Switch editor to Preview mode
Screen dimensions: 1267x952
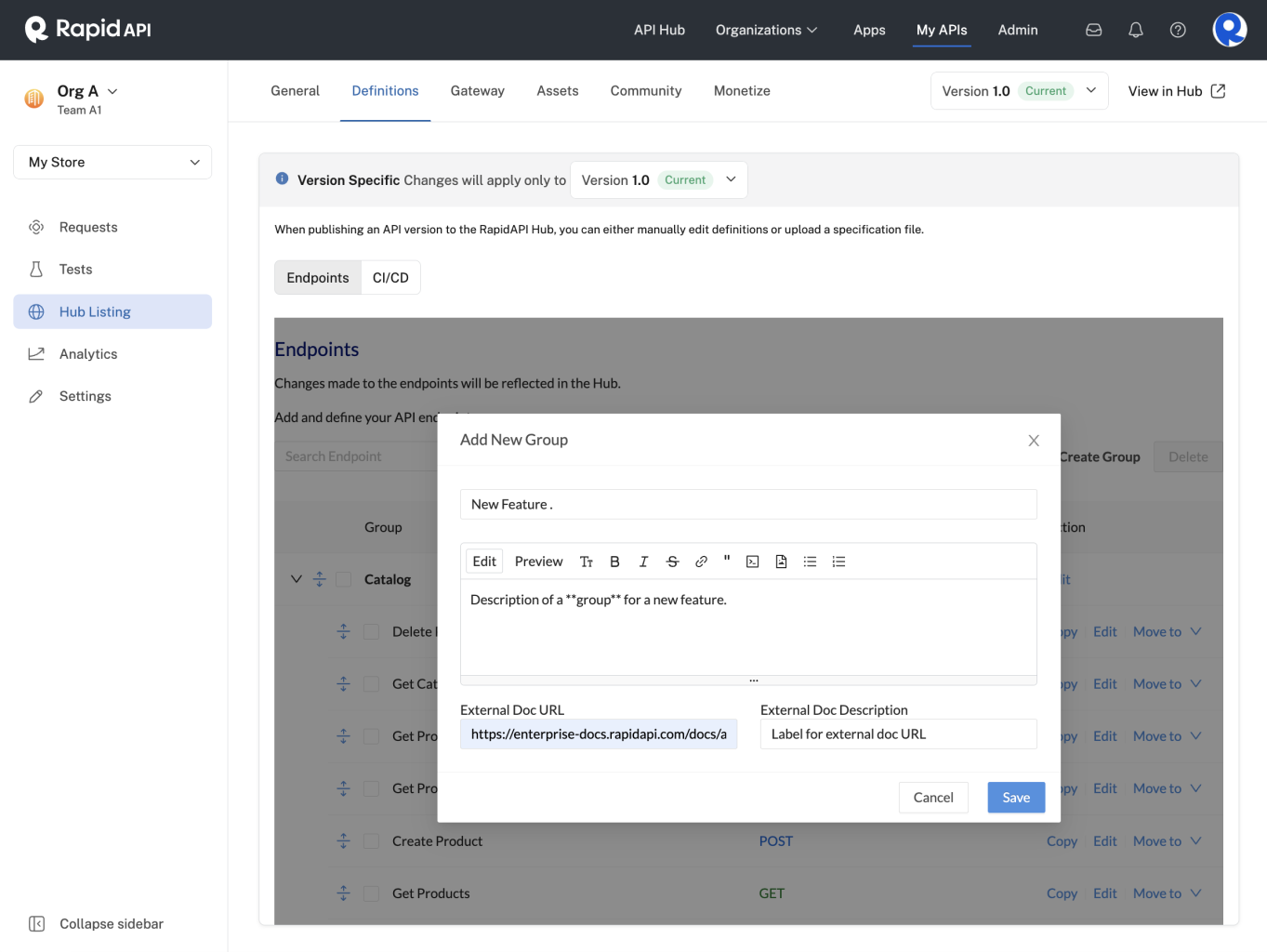[x=538, y=562]
